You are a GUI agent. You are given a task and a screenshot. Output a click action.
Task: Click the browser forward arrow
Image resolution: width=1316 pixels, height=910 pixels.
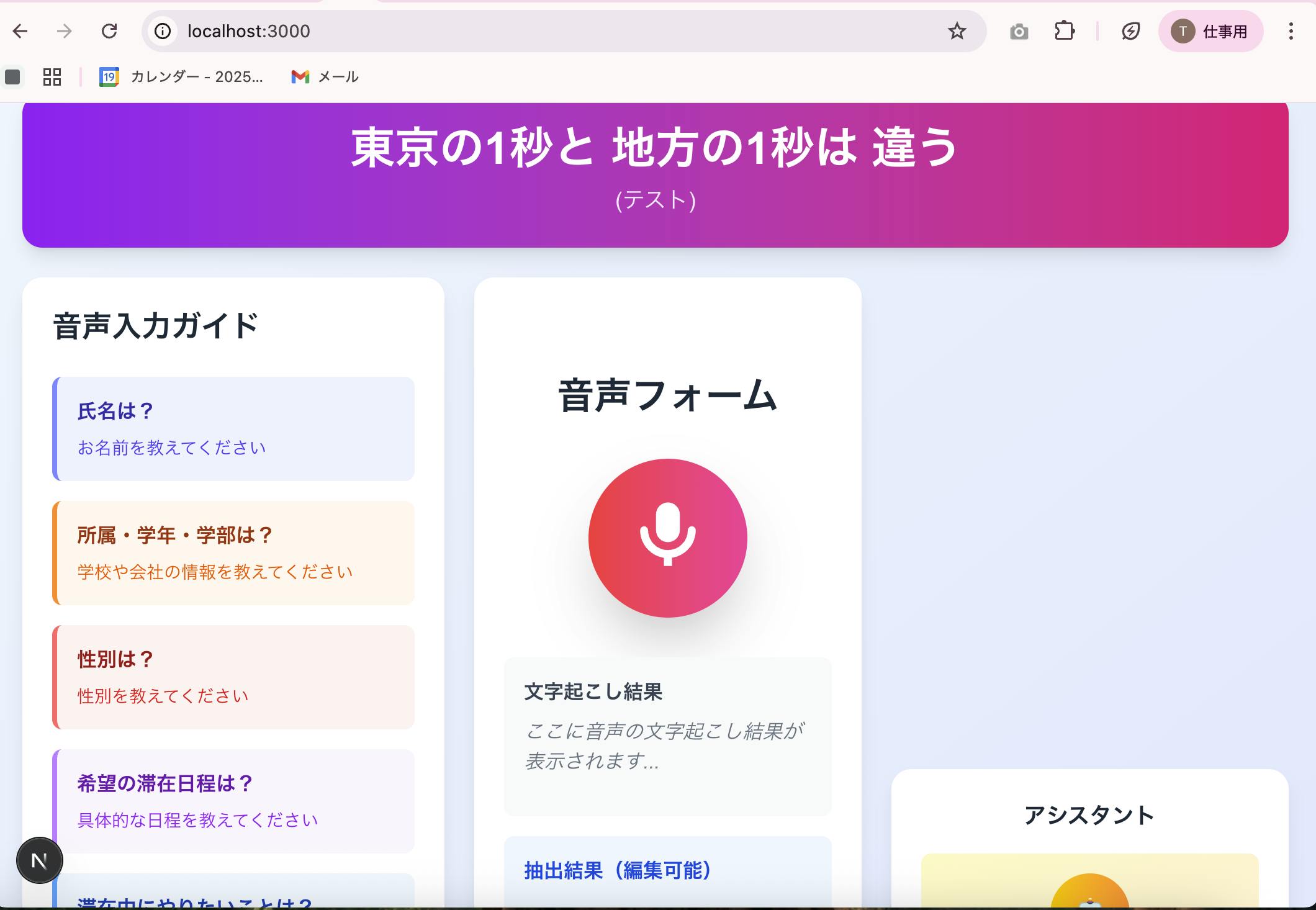[x=65, y=31]
